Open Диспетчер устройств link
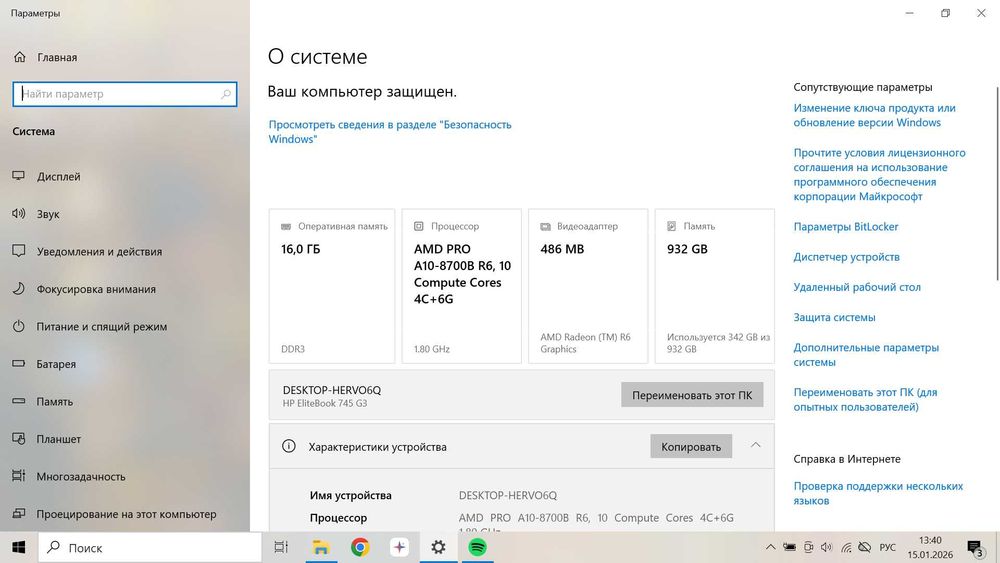The image size is (1000, 563). (846, 257)
